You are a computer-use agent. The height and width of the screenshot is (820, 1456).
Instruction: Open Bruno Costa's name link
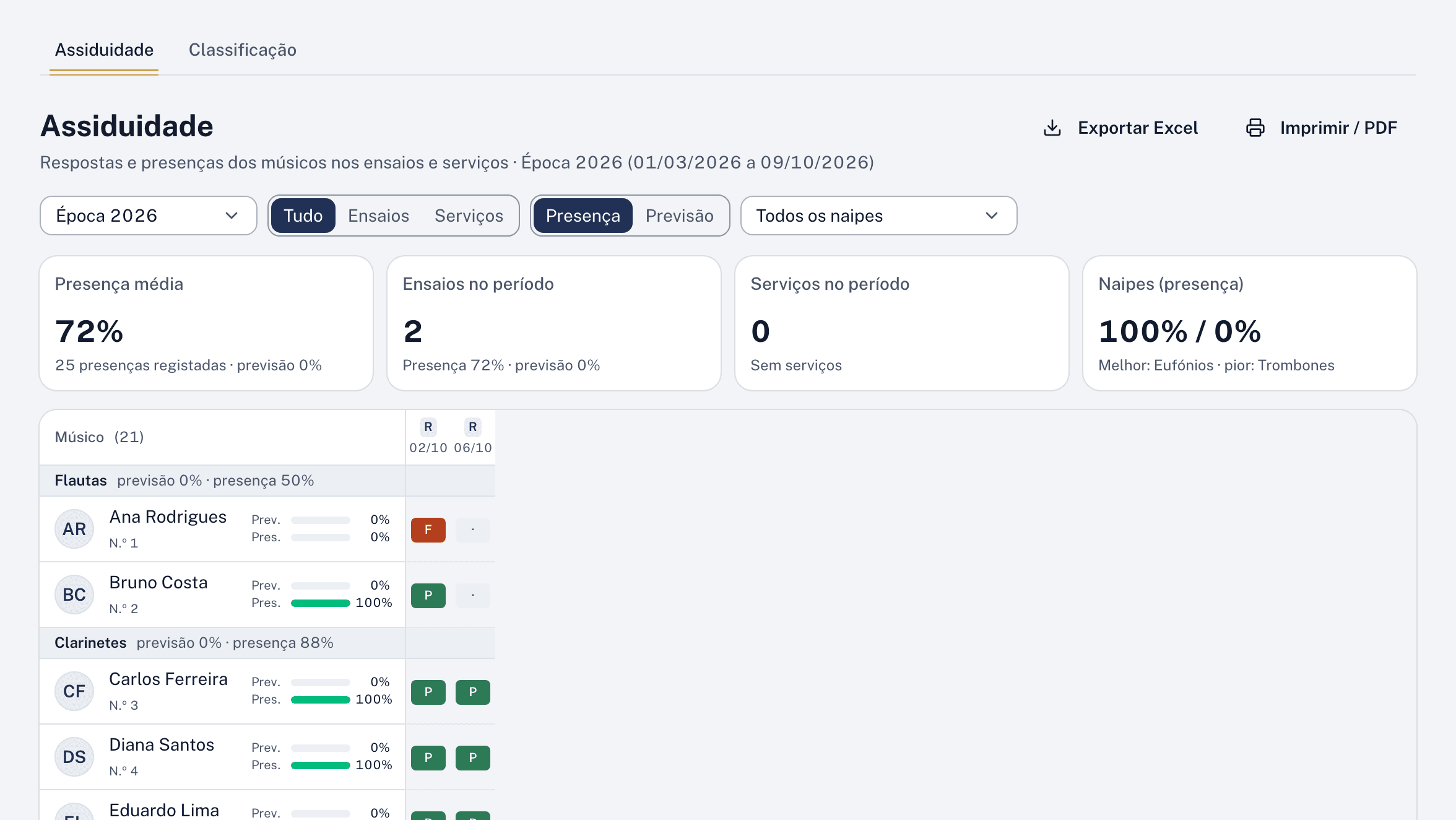point(158,582)
